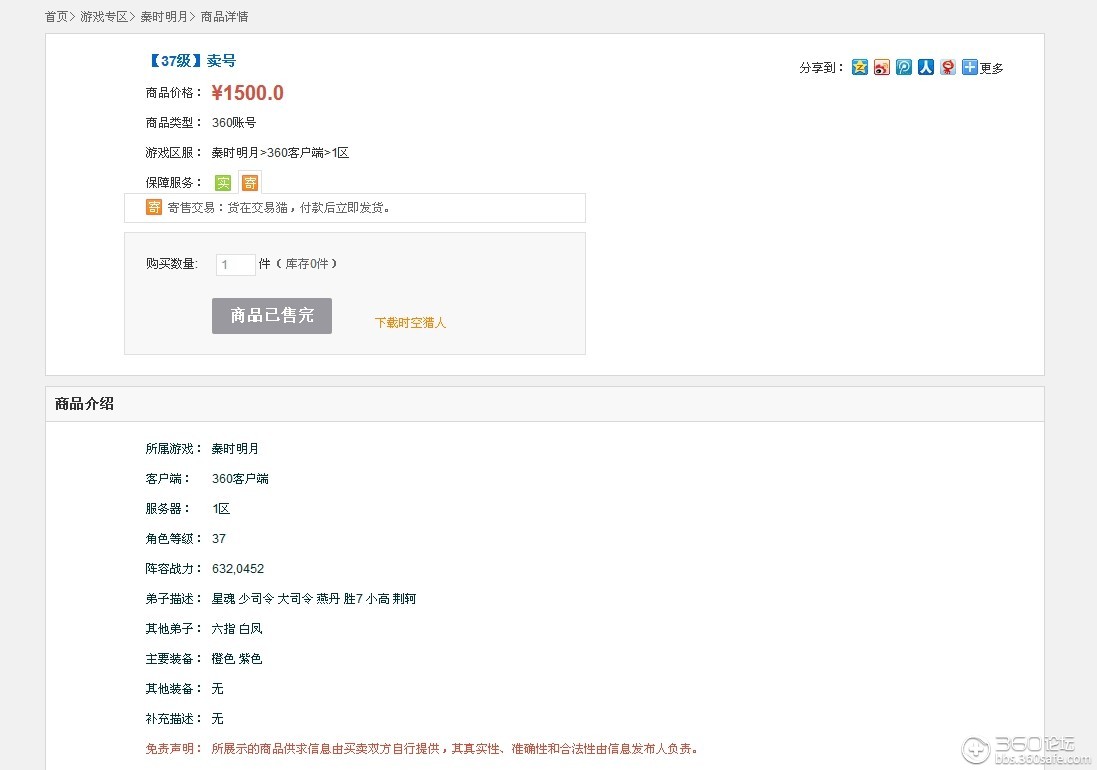The image size is (1097, 770).
Task: Share to Sina Weibo icon
Action: pyautogui.click(x=882, y=67)
